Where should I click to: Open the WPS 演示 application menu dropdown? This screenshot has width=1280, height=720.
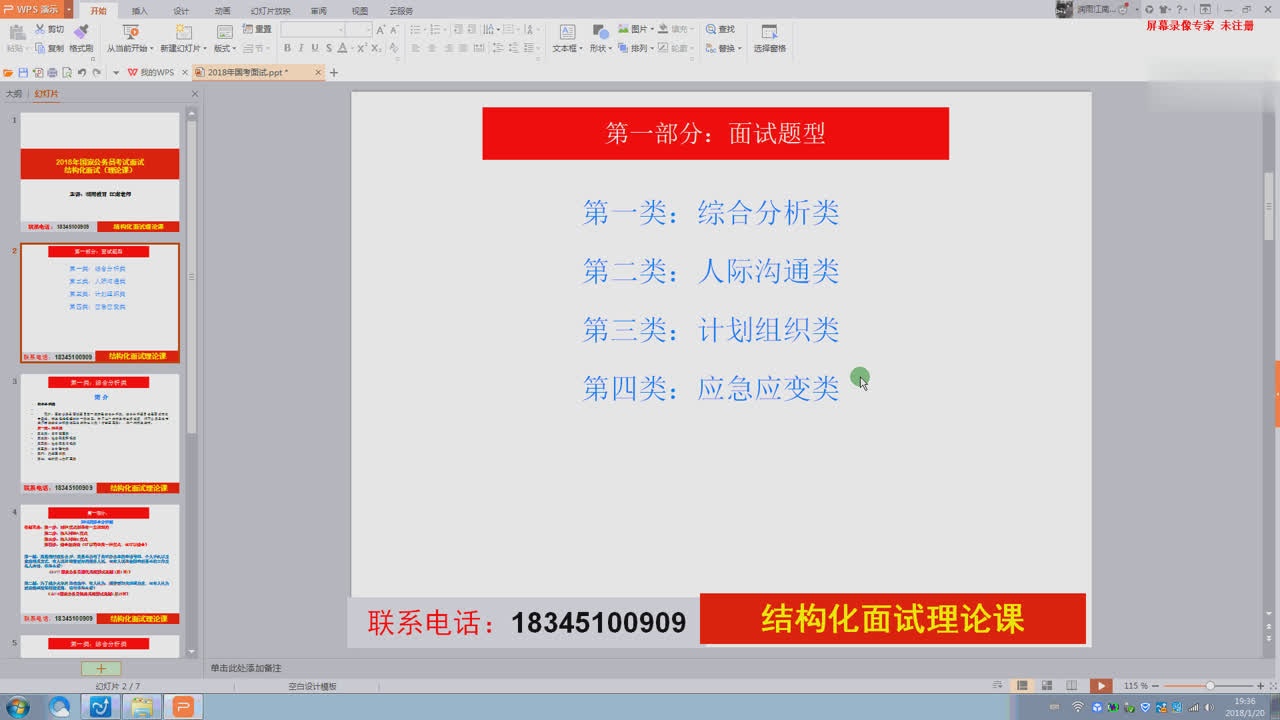point(68,9)
